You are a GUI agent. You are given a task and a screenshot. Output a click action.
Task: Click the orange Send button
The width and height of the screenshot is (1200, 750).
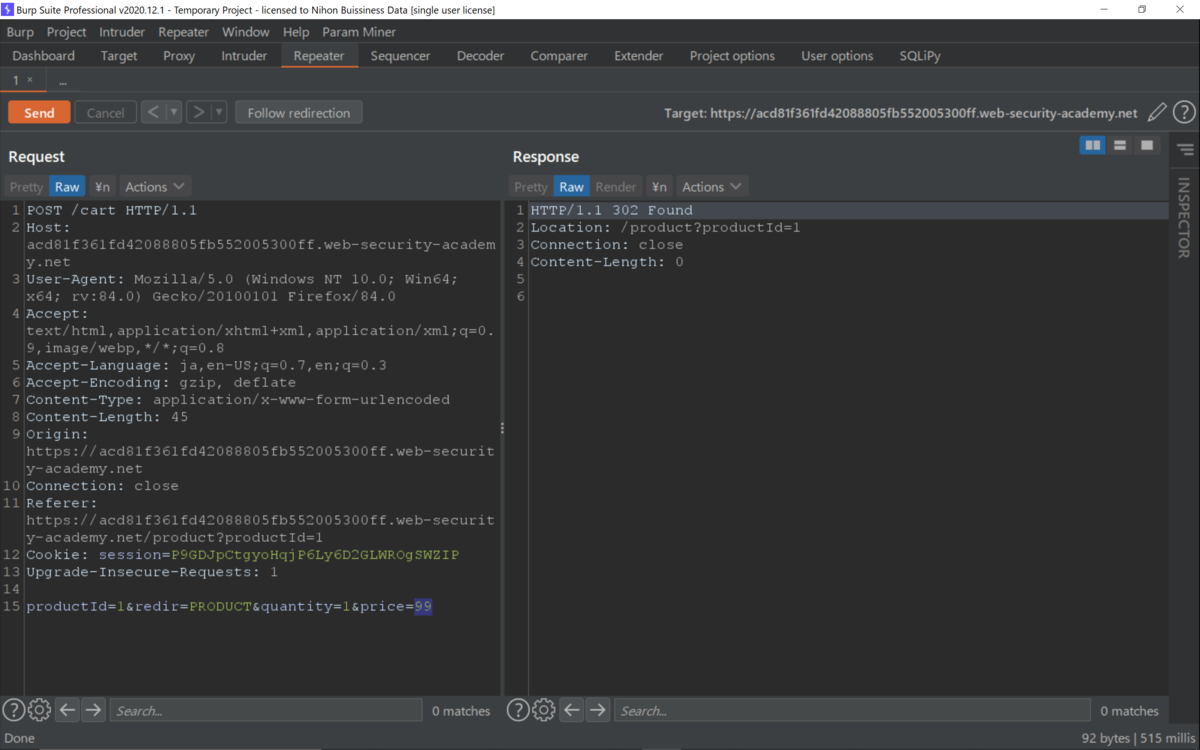click(x=39, y=113)
